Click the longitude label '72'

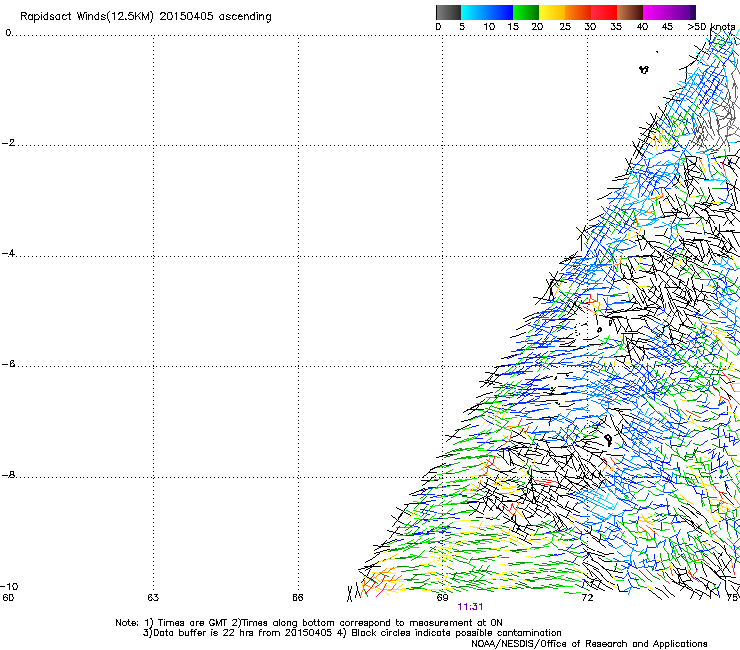pos(587,598)
